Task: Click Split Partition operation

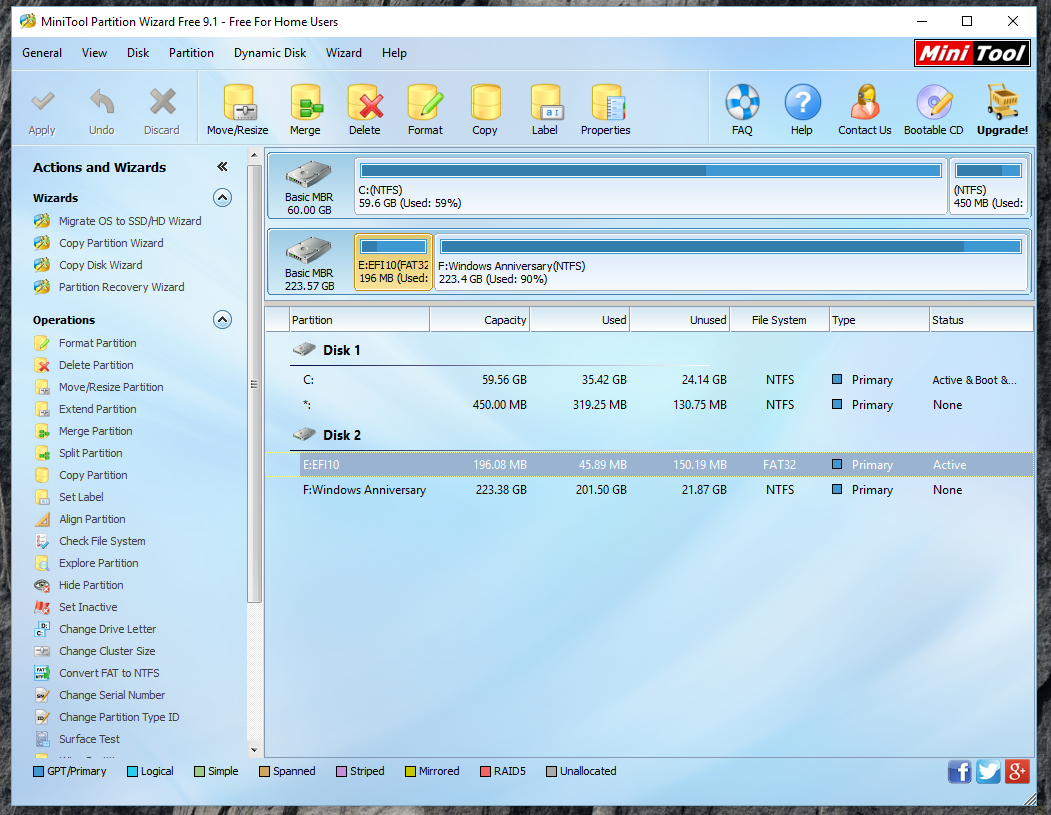Action: [90, 453]
